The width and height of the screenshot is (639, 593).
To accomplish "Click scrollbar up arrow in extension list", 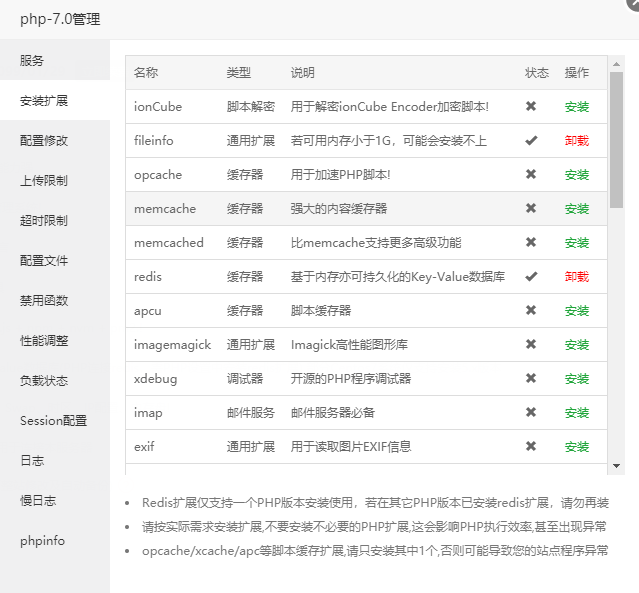I will [x=617, y=64].
